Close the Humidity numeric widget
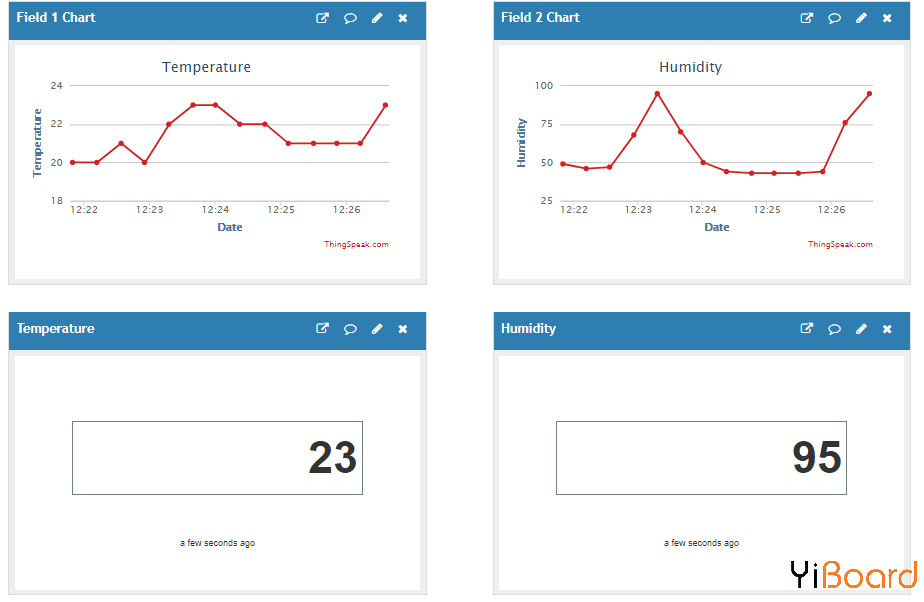The image size is (924, 602). coord(887,329)
